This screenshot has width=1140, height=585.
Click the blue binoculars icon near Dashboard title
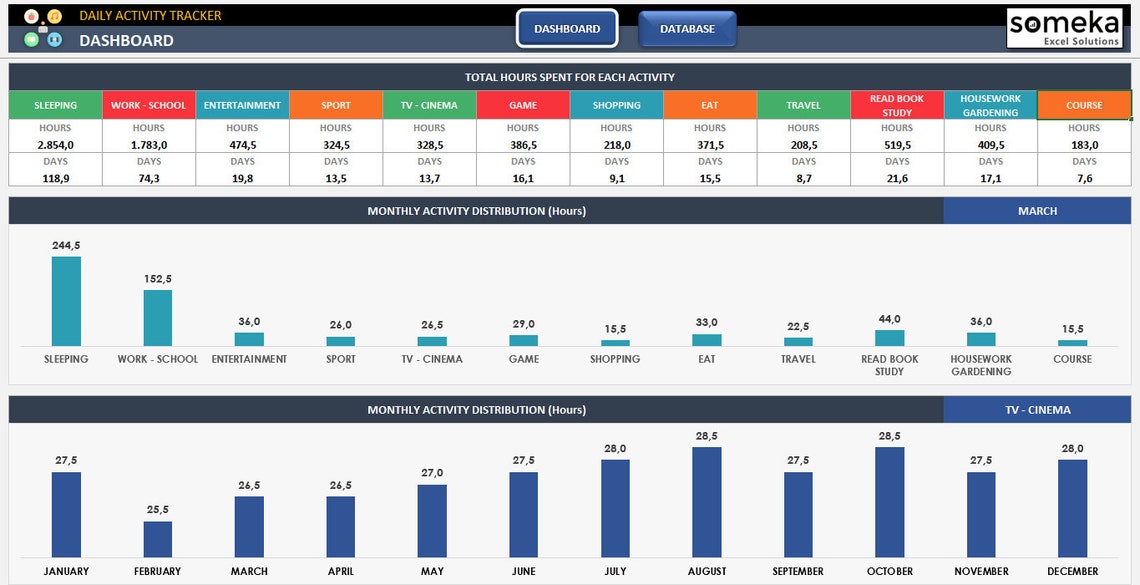coord(55,40)
